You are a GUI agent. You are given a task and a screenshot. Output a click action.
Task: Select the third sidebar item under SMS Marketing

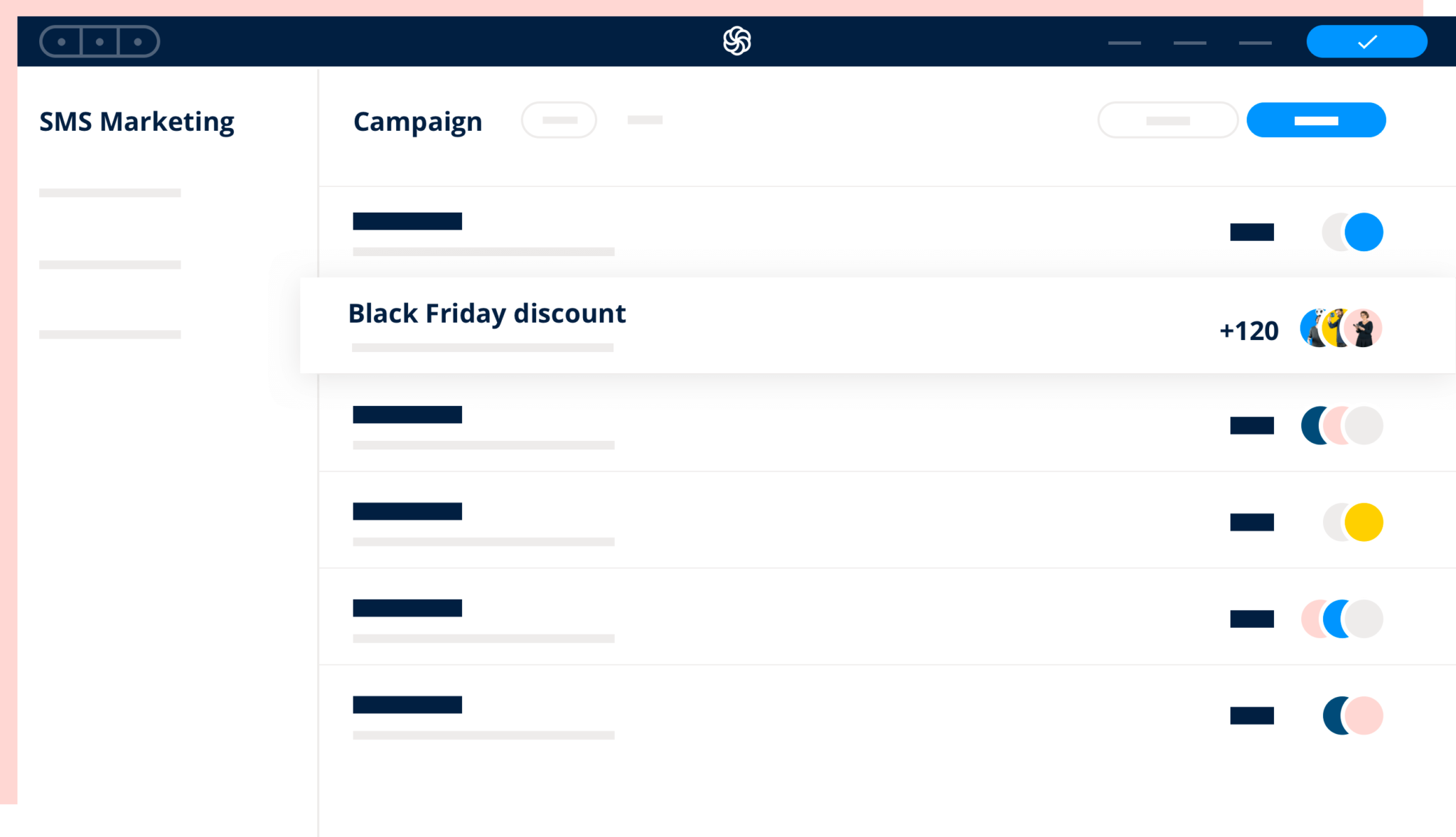(110, 334)
